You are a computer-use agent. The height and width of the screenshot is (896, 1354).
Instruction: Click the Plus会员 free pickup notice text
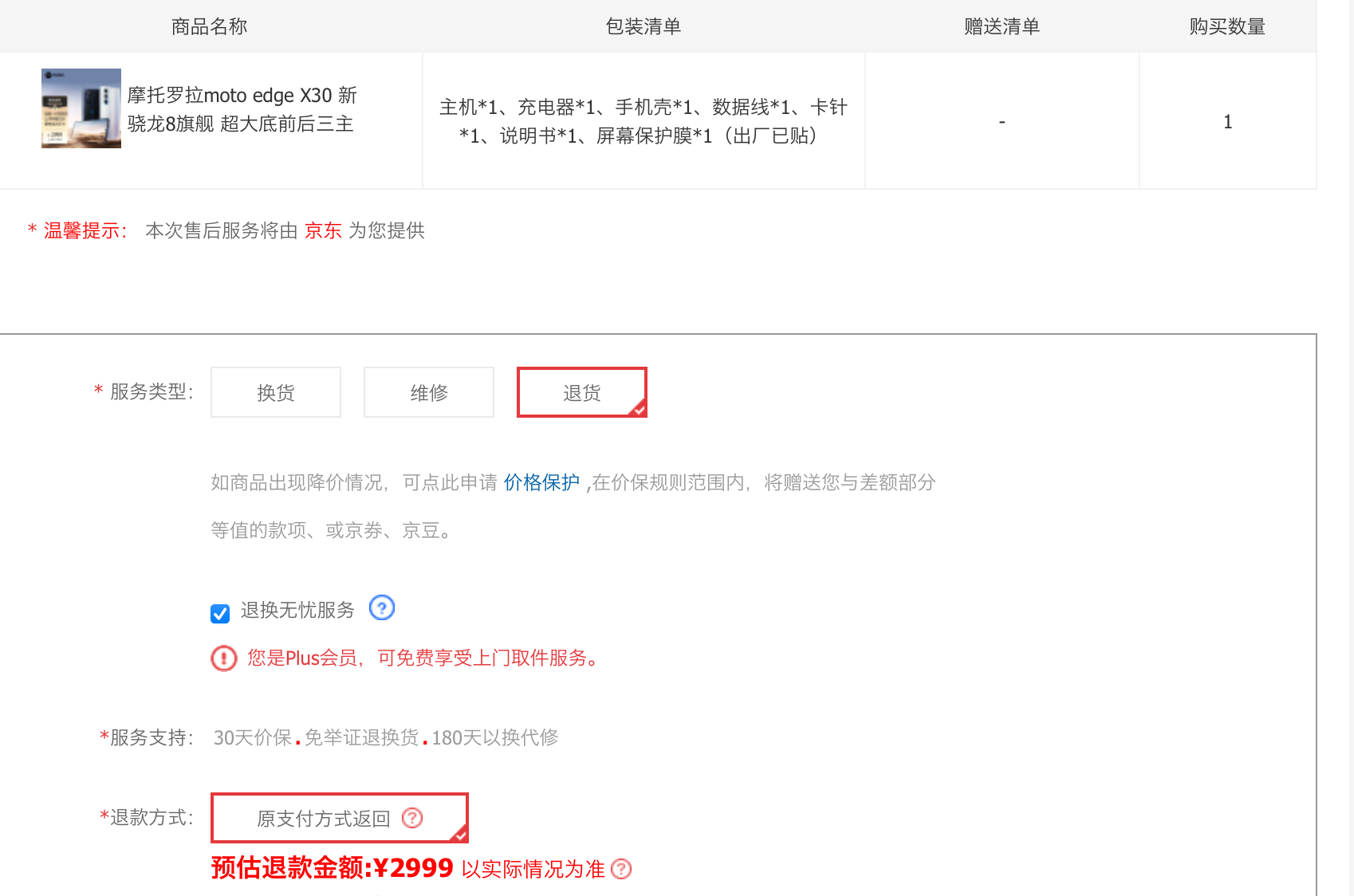423,658
